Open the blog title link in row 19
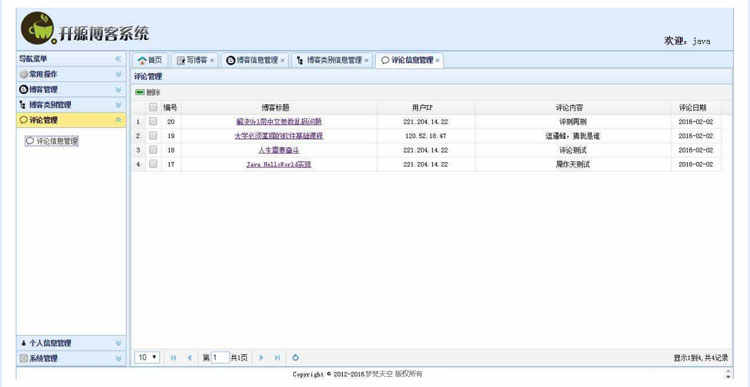The width and height of the screenshot is (750, 387). coord(279,136)
